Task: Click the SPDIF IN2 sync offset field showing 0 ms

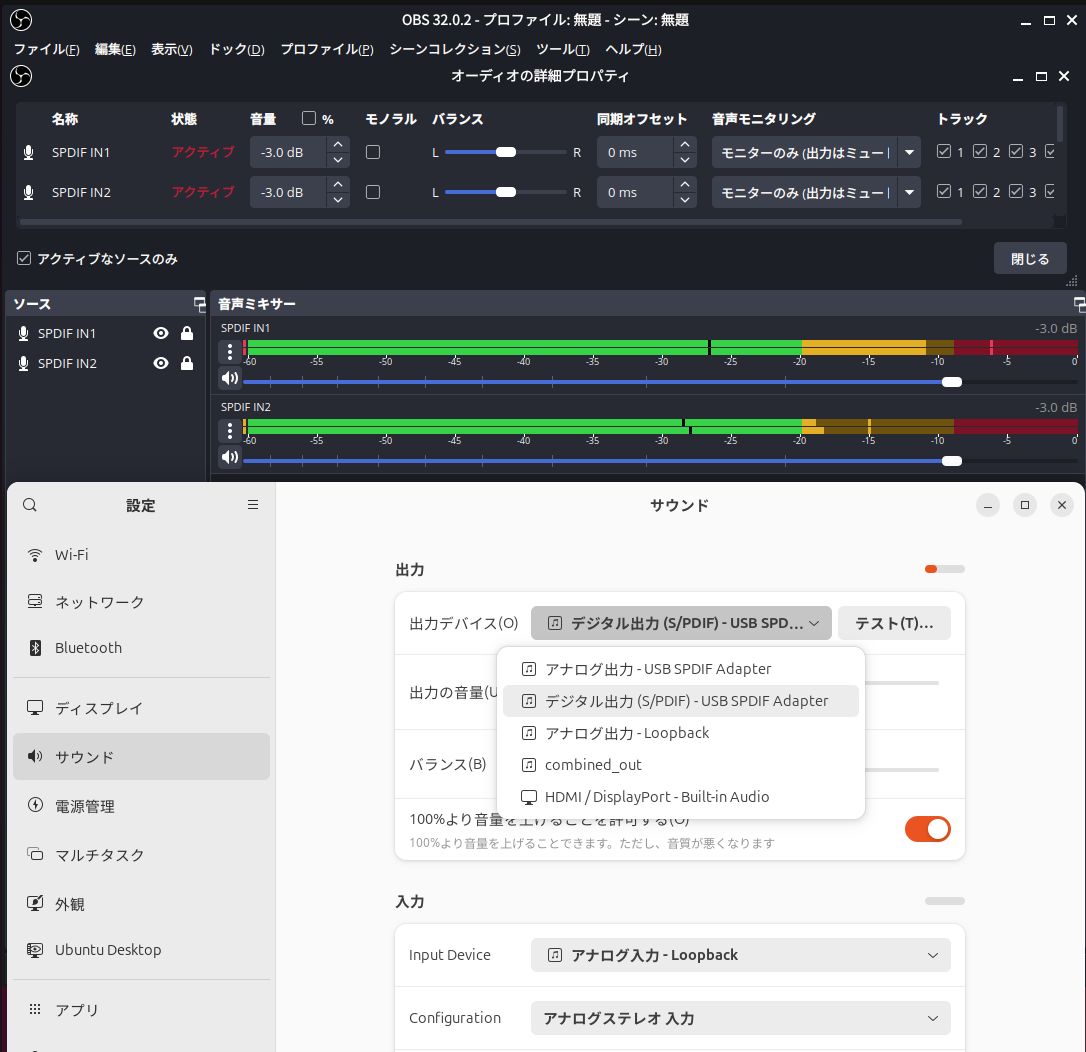Action: 634,193
